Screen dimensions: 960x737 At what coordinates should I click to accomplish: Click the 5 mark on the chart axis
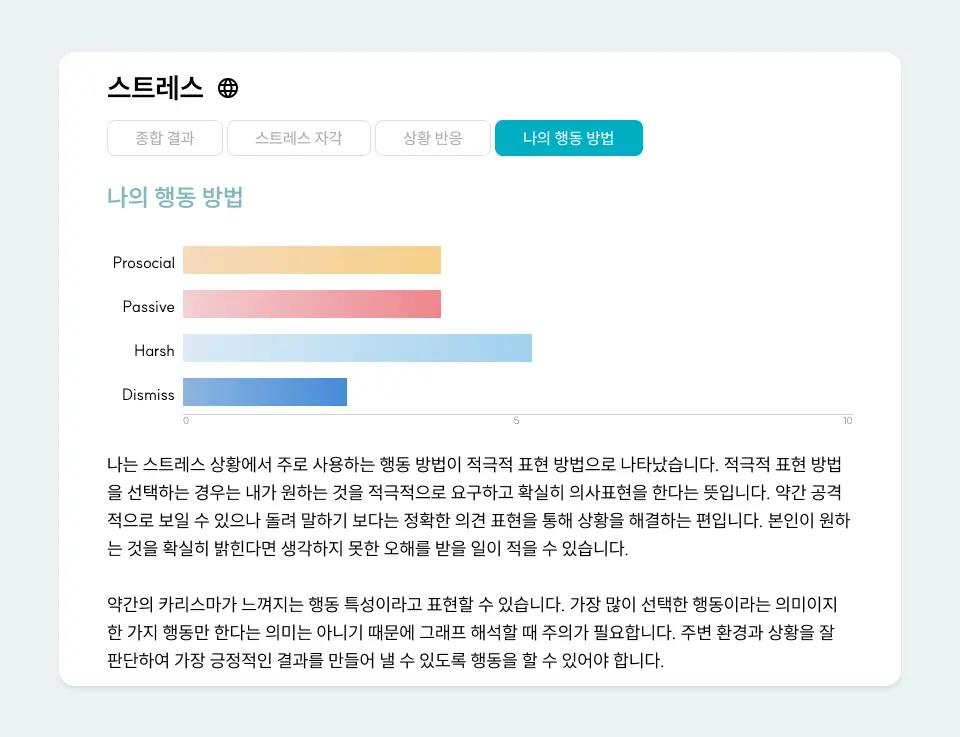click(516, 420)
